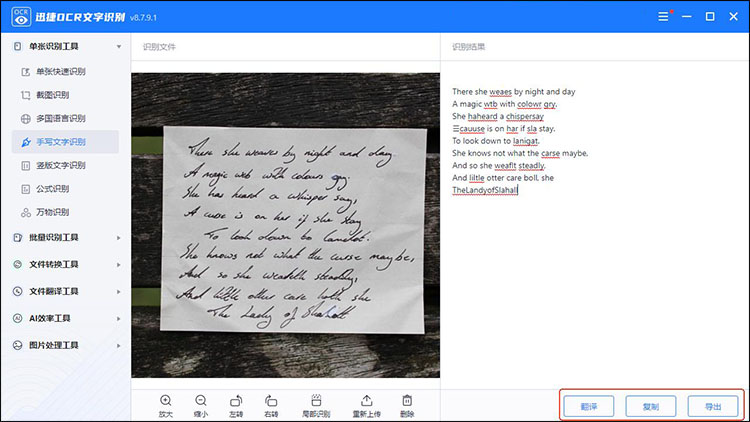Click the 手写文字识别 pen icon
Viewport: 750px width, 422px height.
tap(26, 142)
